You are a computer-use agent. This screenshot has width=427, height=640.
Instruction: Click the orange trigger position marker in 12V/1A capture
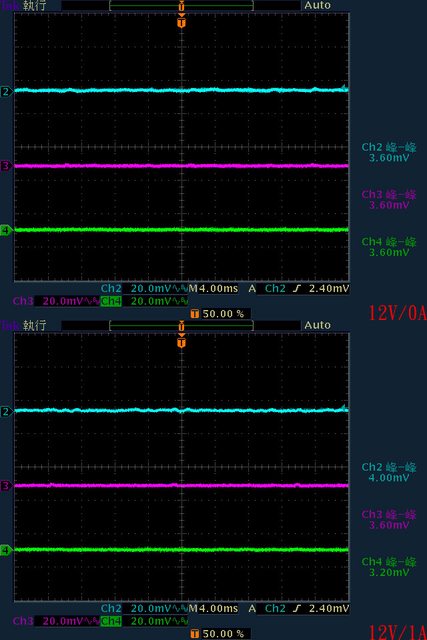pyautogui.click(x=182, y=341)
